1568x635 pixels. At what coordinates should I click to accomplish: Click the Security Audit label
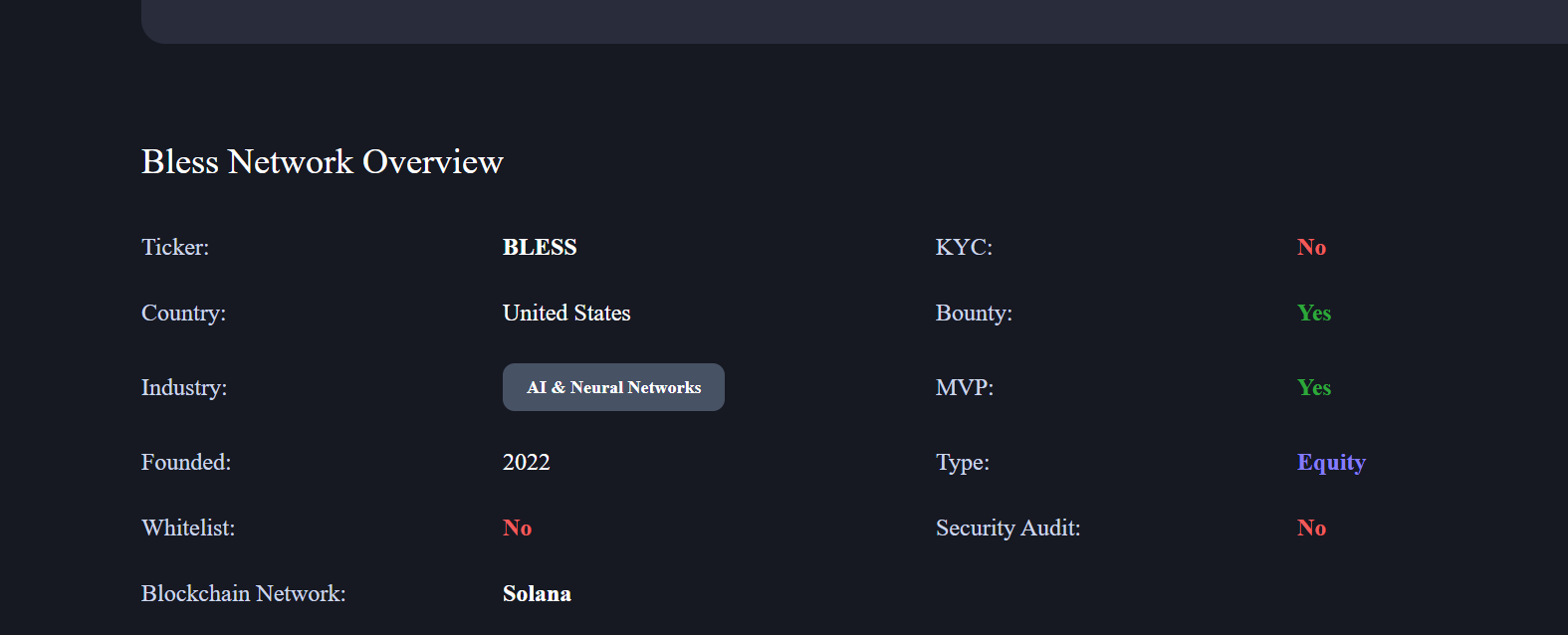(1008, 528)
